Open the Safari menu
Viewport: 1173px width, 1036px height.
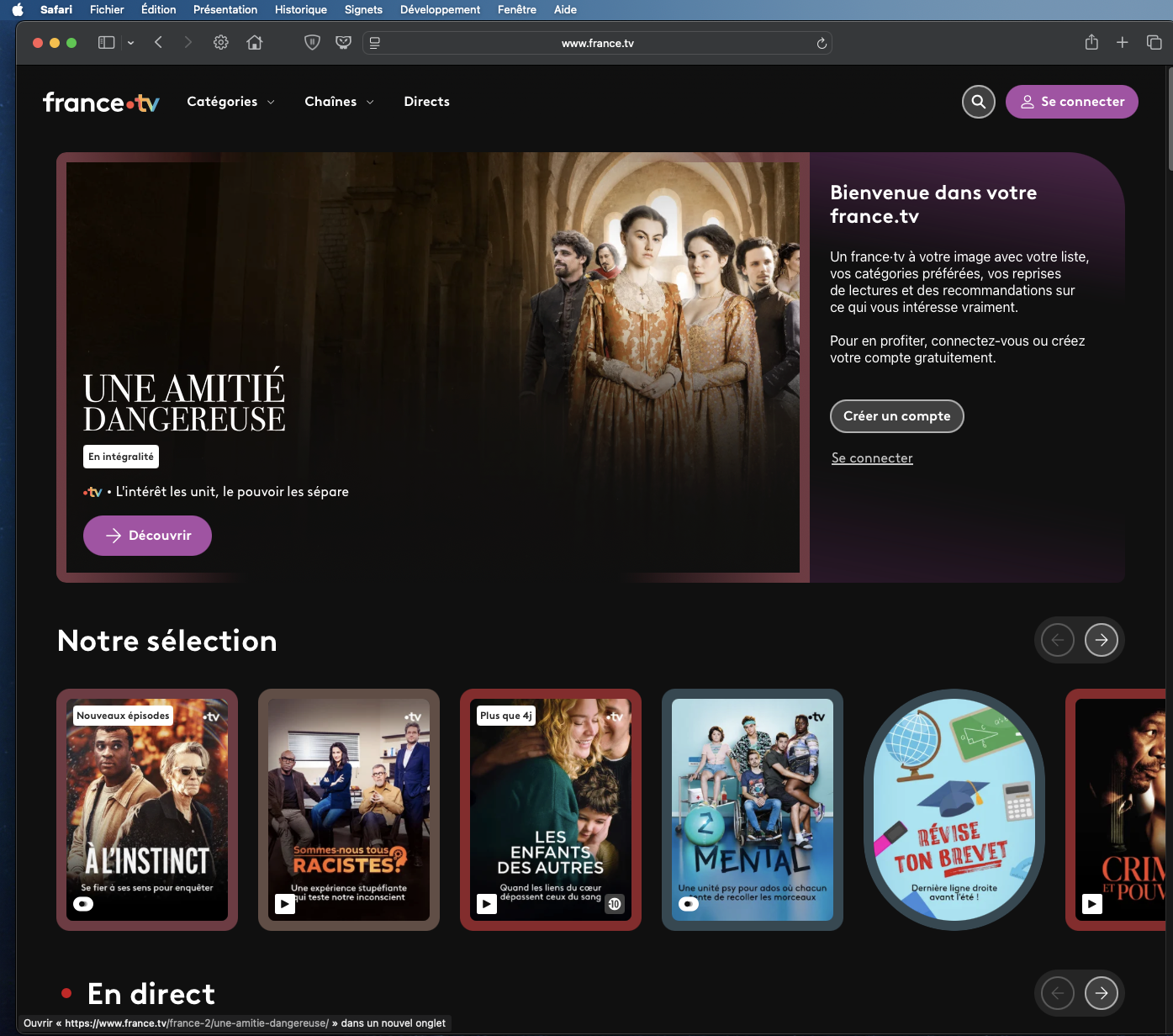point(56,10)
